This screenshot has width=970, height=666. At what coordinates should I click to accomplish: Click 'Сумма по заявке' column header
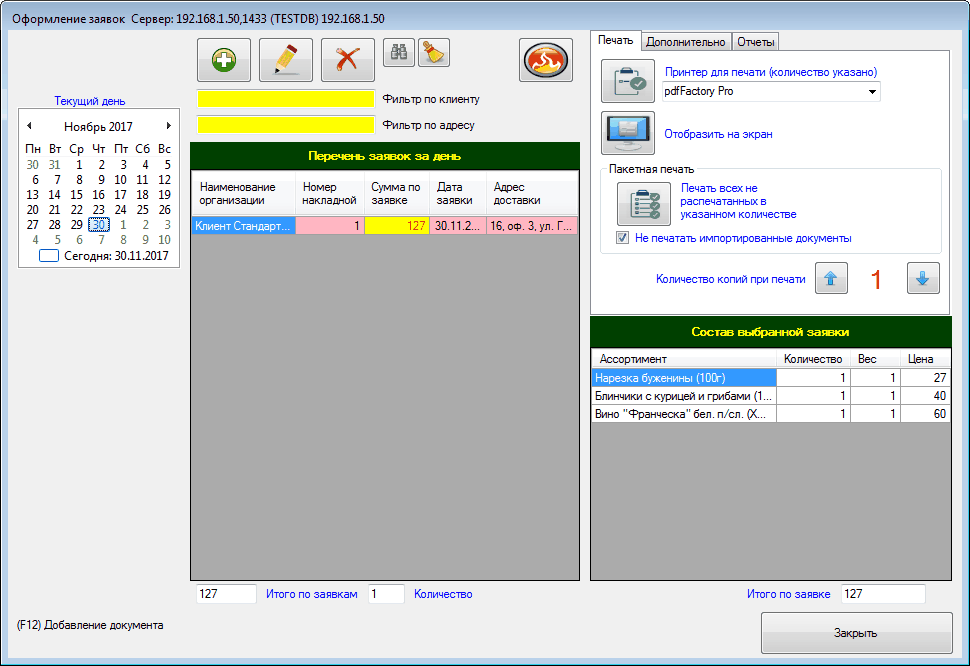[397, 194]
